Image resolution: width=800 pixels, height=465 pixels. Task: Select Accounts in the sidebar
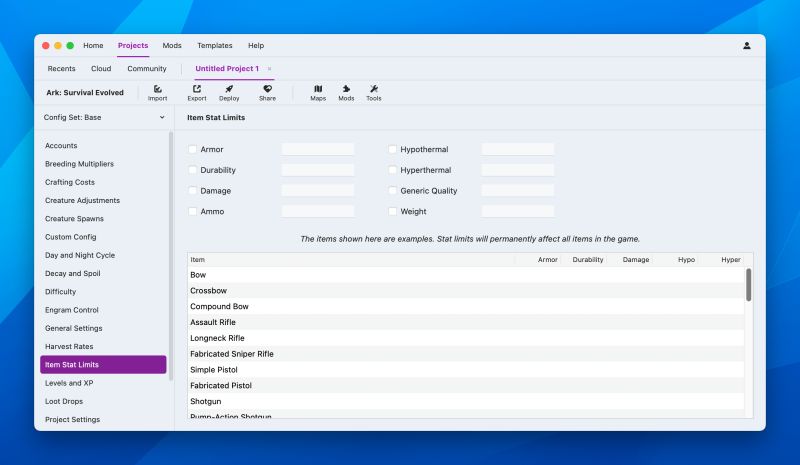(x=103, y=145)
